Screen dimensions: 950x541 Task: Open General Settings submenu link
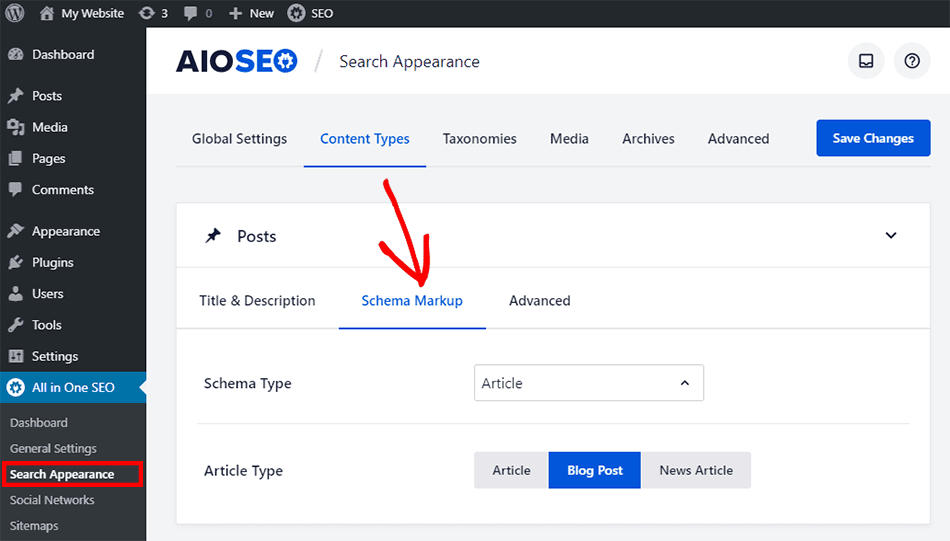[53, 448]
